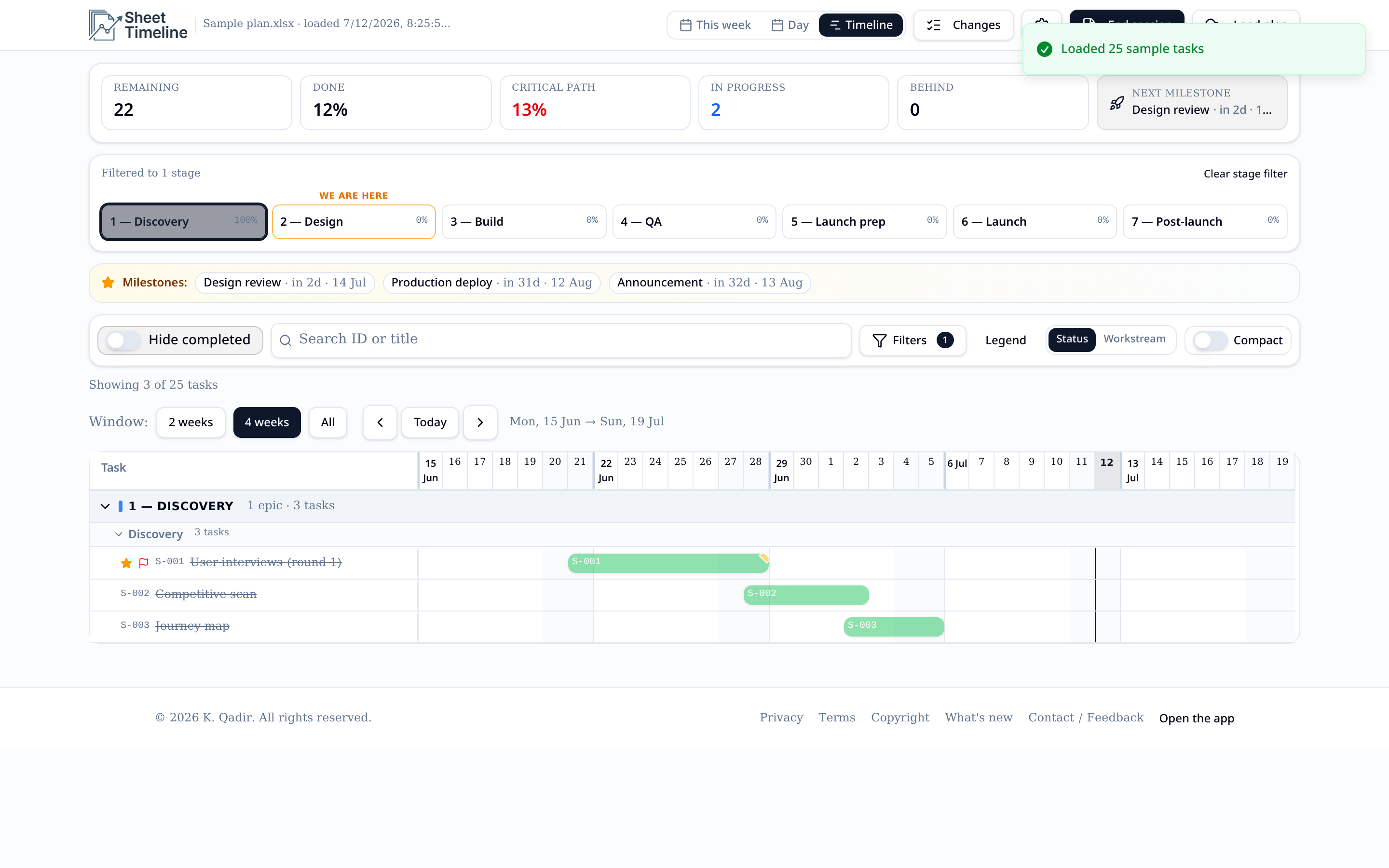Set window to 2 weeks
The height and width of the screenshot is (868, 1389).
191,422
